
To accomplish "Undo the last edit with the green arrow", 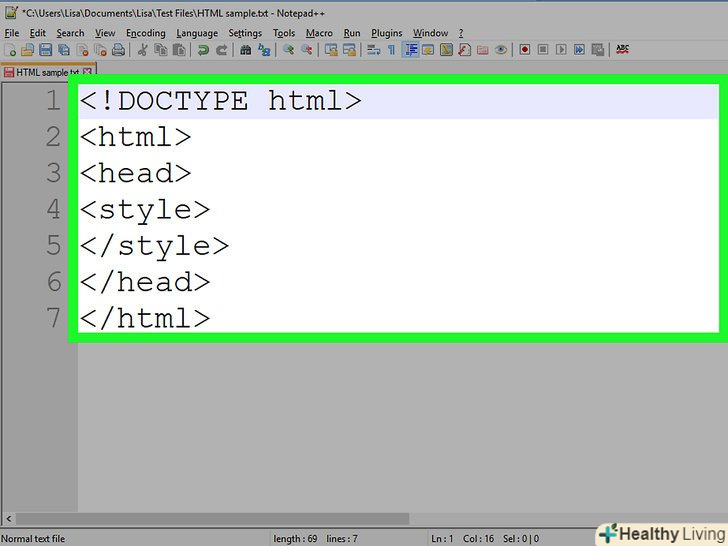I will [x=203, y=50].
